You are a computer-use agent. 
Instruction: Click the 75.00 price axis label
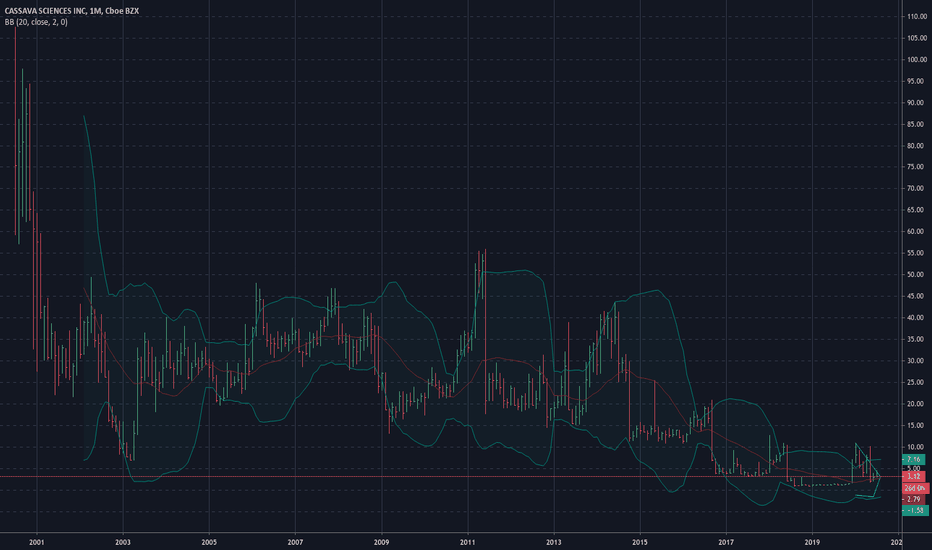pos(917,167)
